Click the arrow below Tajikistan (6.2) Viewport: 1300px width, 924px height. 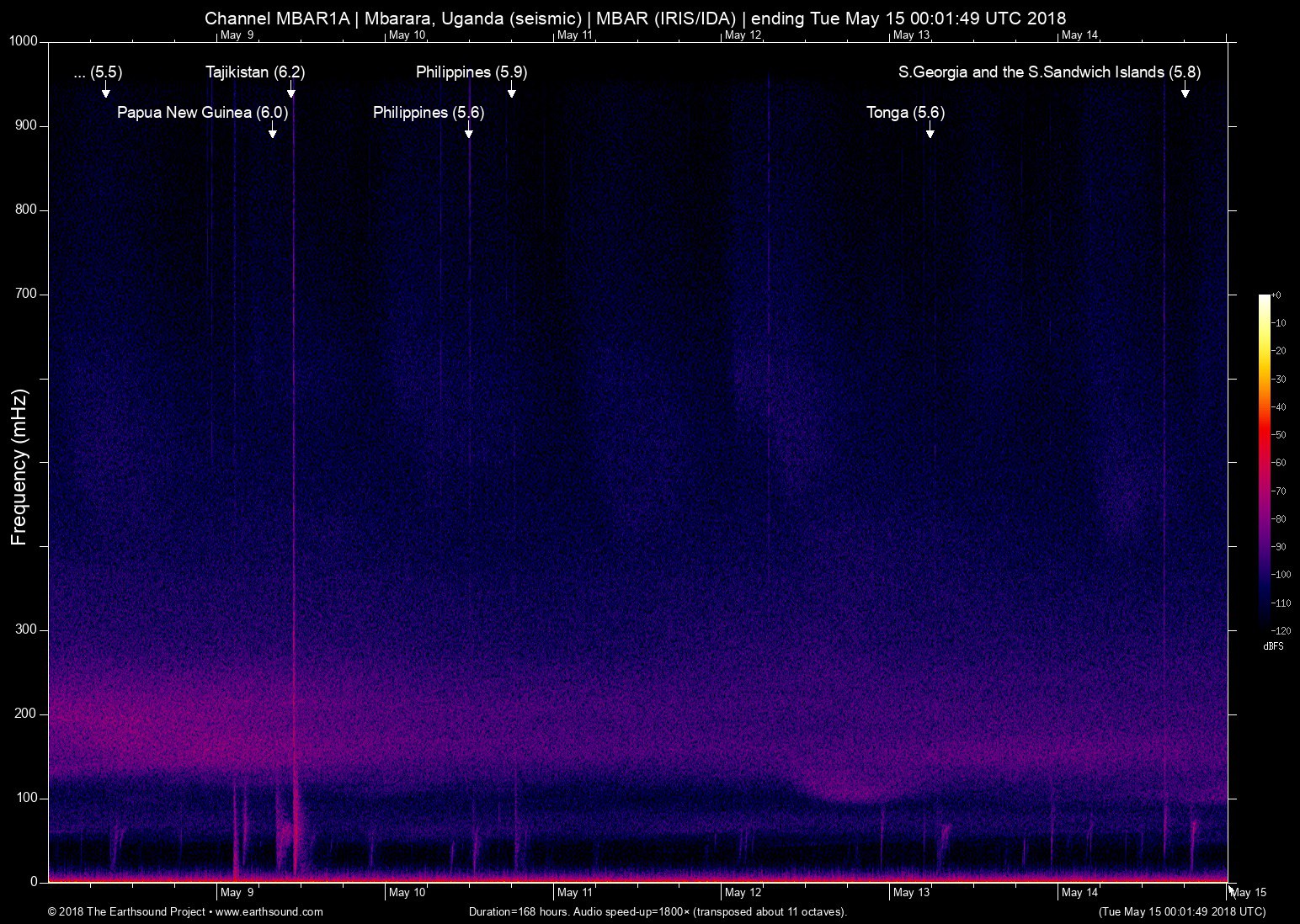(290, 91)
